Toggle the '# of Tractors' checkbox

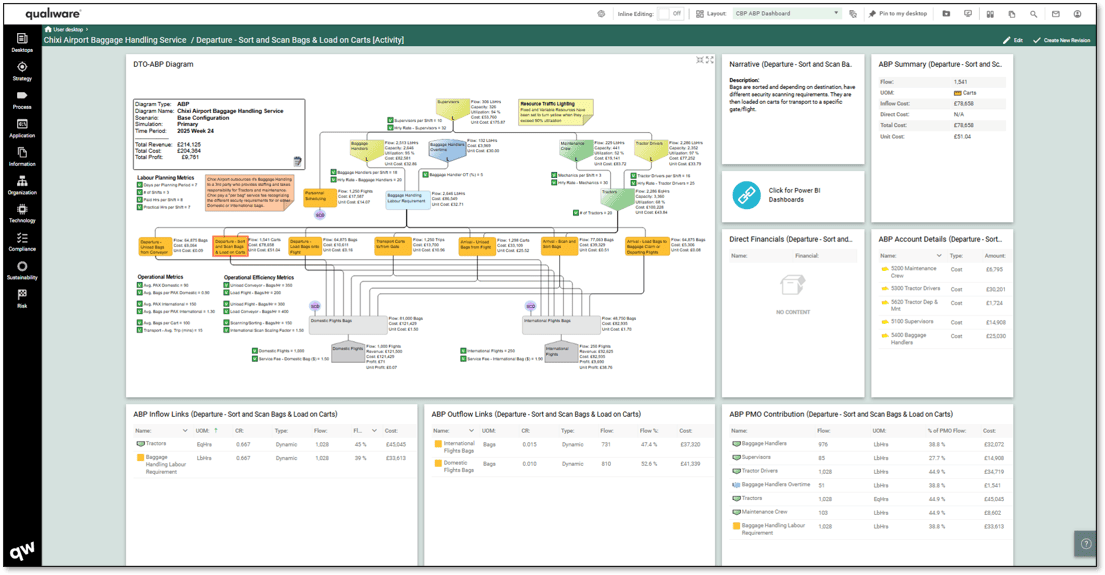(x=576, y=213)
